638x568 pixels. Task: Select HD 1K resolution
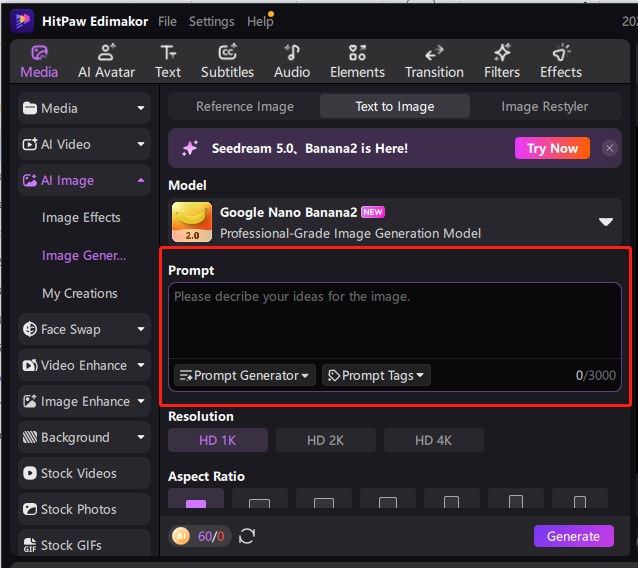218,441
